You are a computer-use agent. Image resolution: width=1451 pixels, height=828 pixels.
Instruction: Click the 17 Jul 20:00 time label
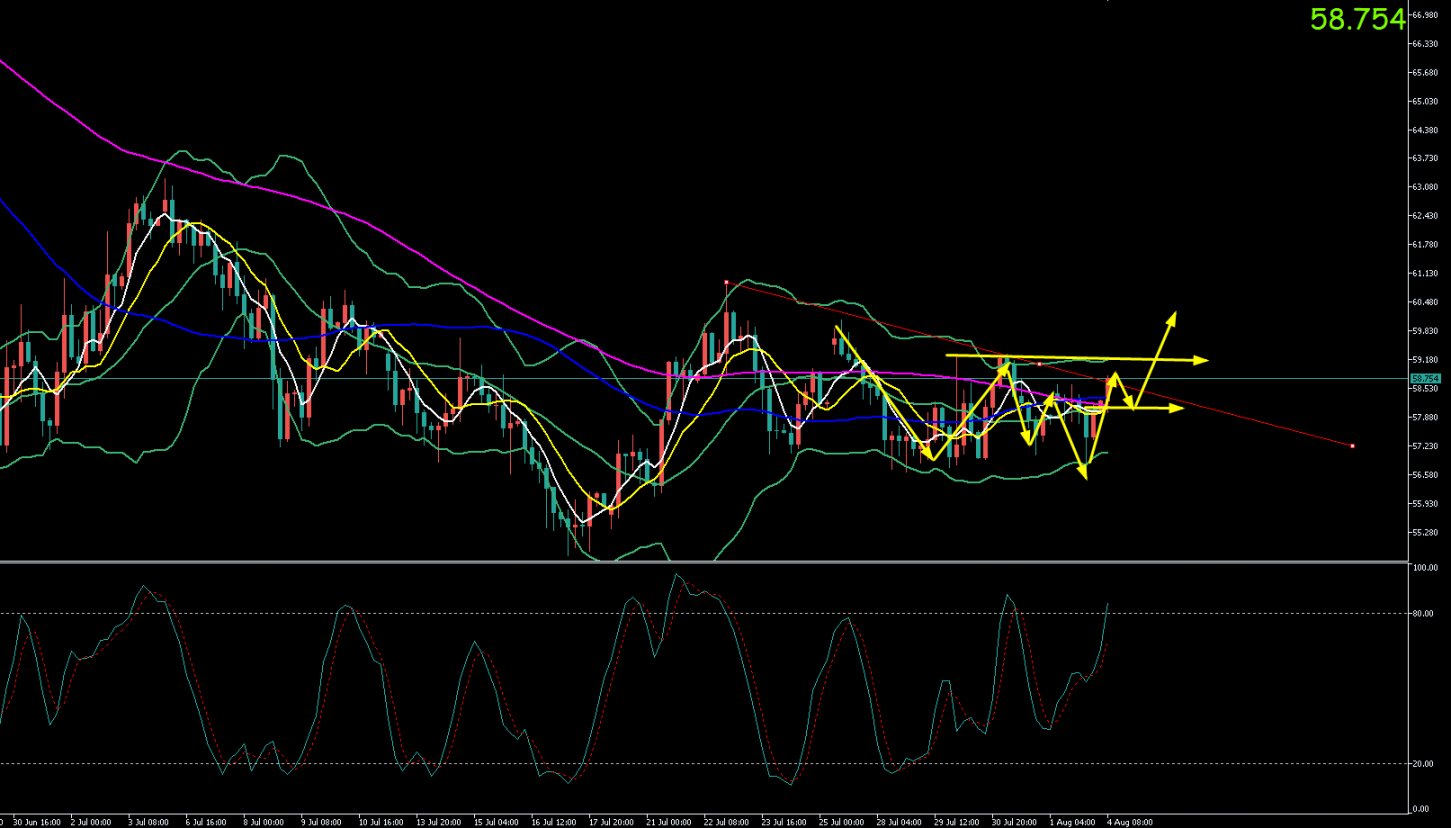[x=610, y=822]
